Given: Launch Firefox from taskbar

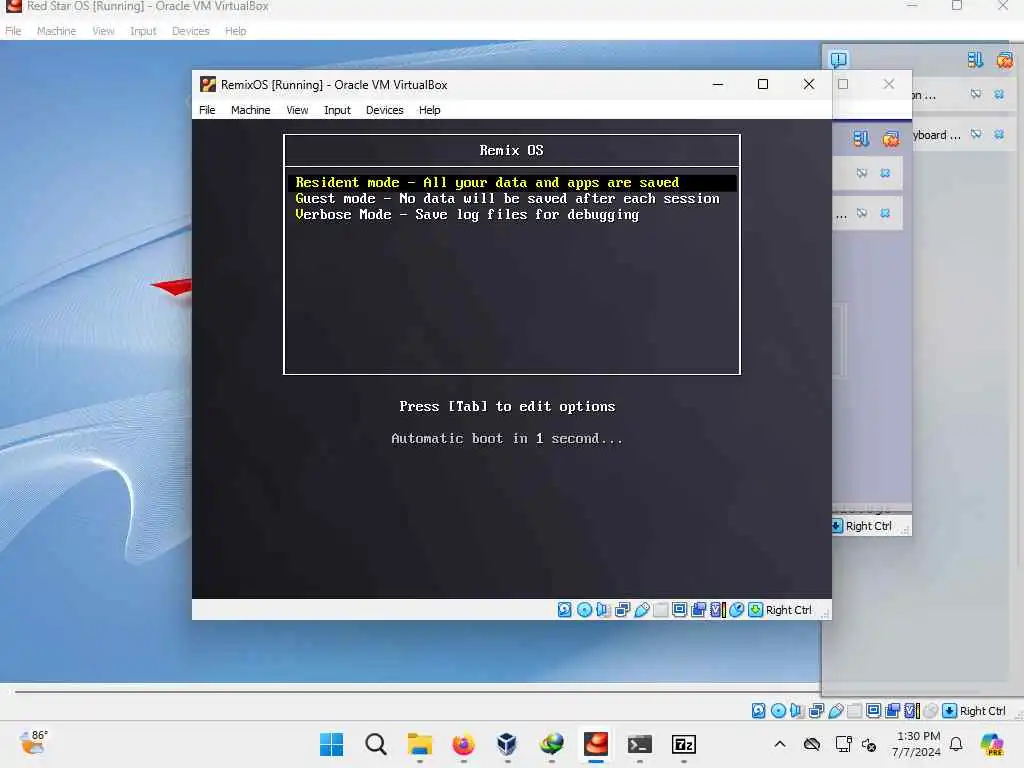Looking at the screenshot, I should pyautogui.click(x=463, y=744).
